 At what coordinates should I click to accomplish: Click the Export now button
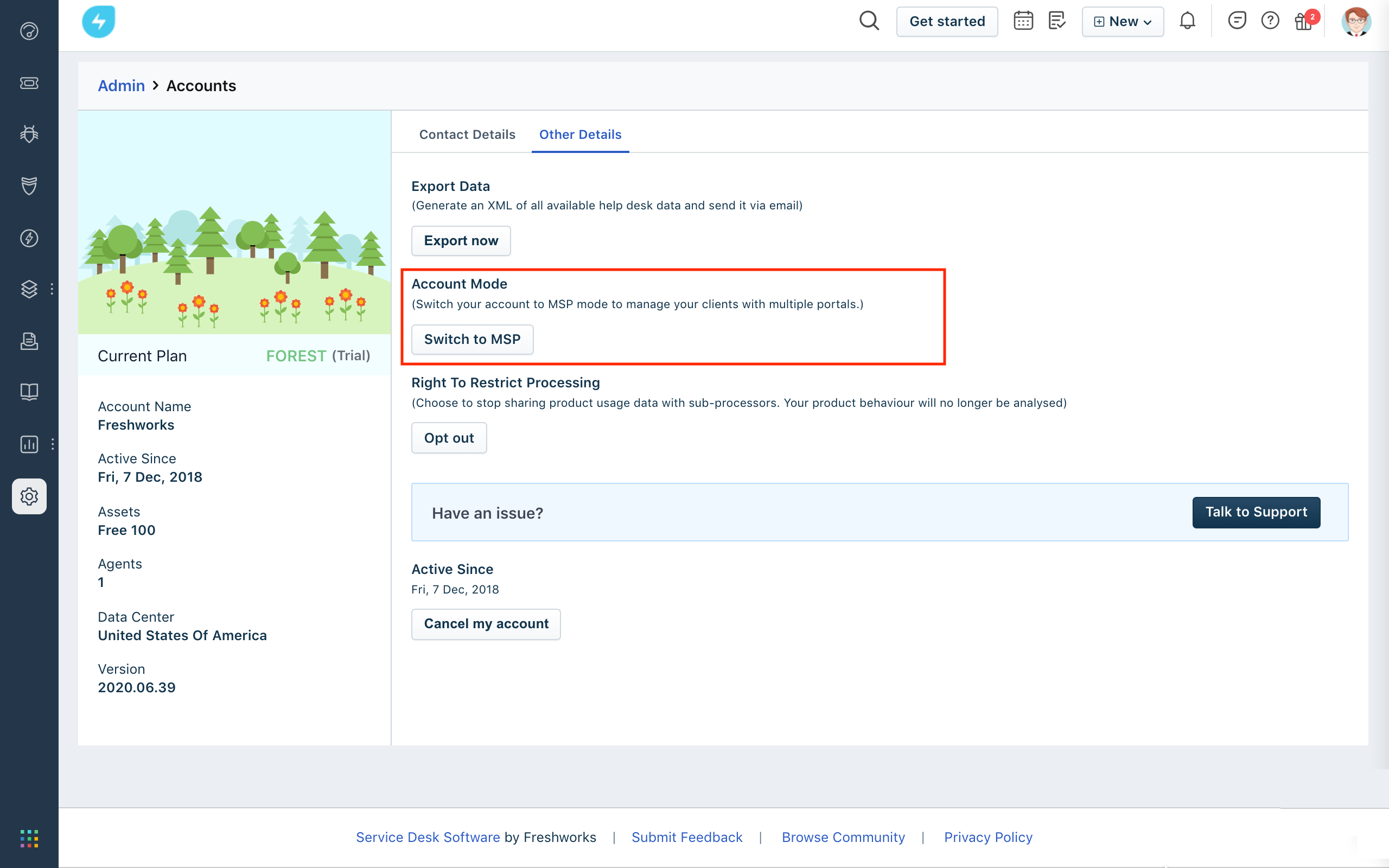(x=461, y=240)
